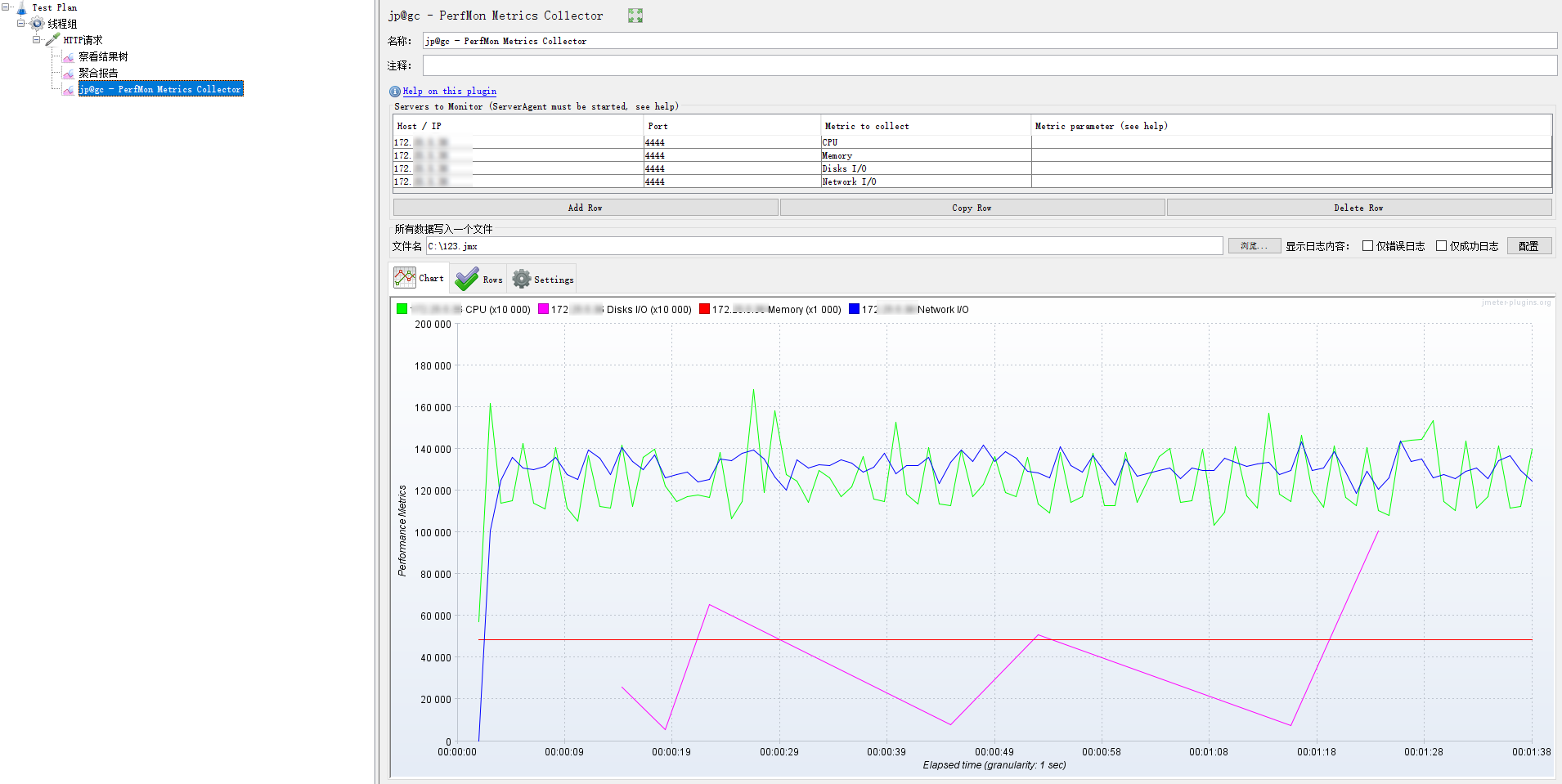Click the Chart tab graph icon
This screenshot has height=784, width=1562.
coord(405,277)
